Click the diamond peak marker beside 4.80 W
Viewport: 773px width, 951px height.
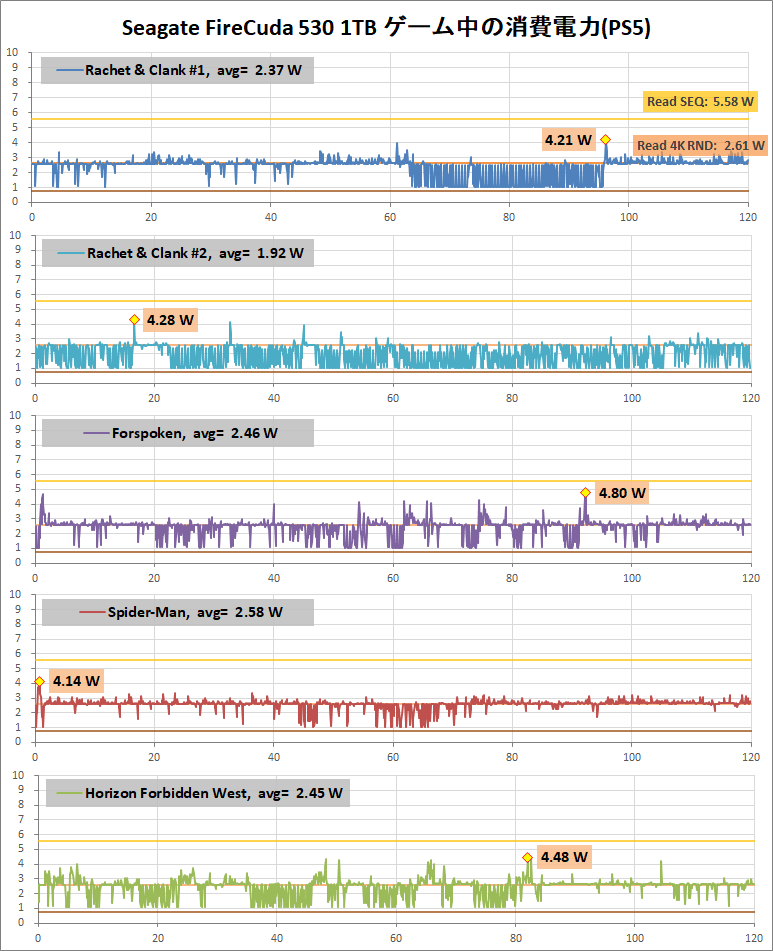click(585, 492)
